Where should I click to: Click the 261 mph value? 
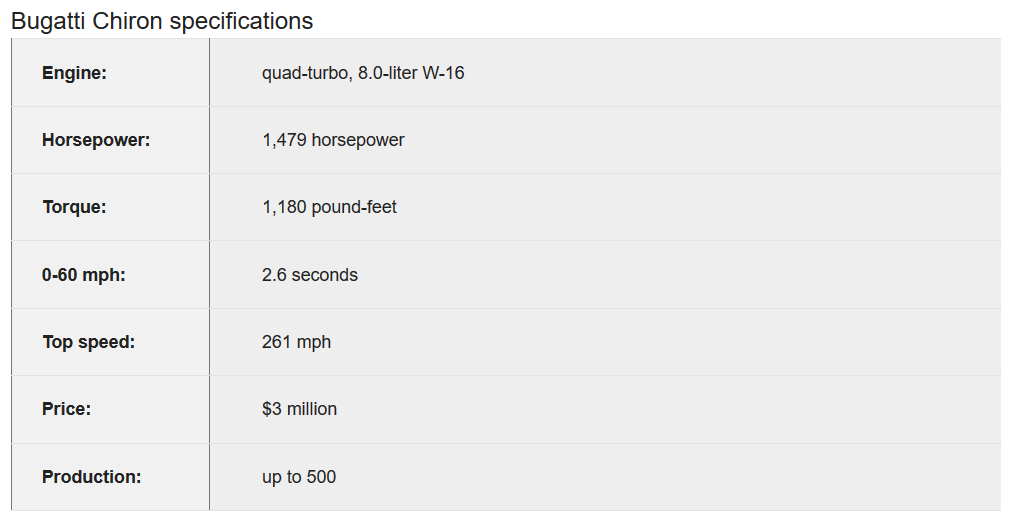296,342
